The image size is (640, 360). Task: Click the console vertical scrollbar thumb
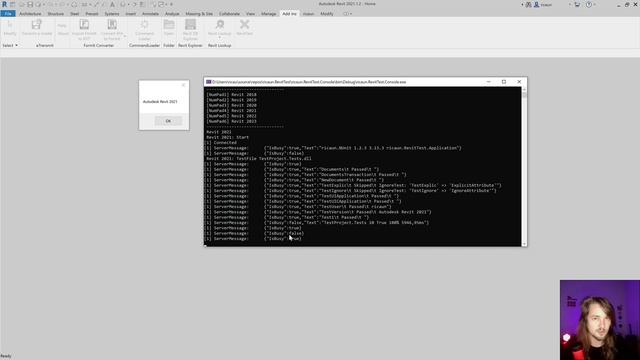click(x=524, y=95)
